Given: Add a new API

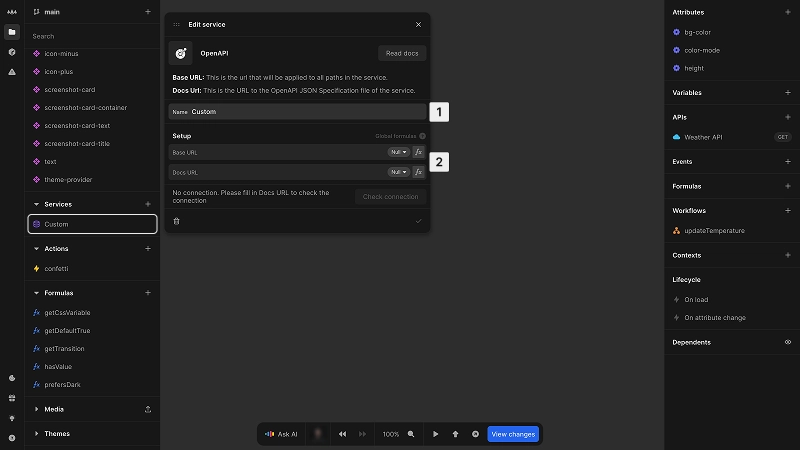Looking at the screenshot, I should click(x=788, y=117).
